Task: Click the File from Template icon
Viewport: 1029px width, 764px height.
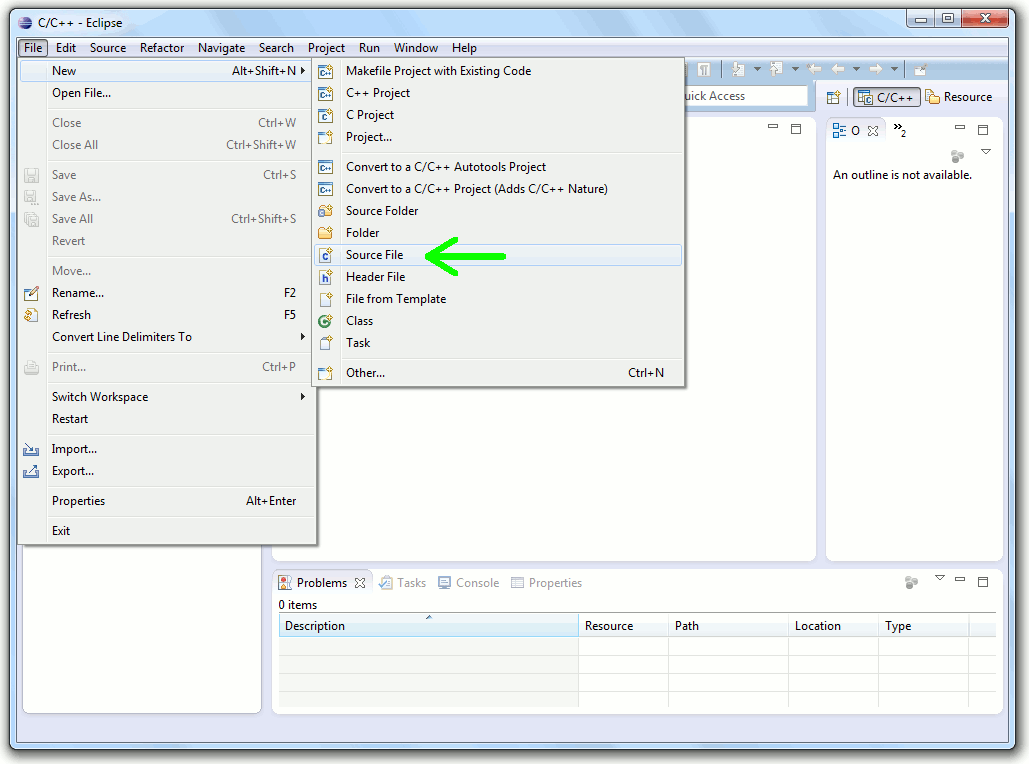Action: click(x=326, y=299)
